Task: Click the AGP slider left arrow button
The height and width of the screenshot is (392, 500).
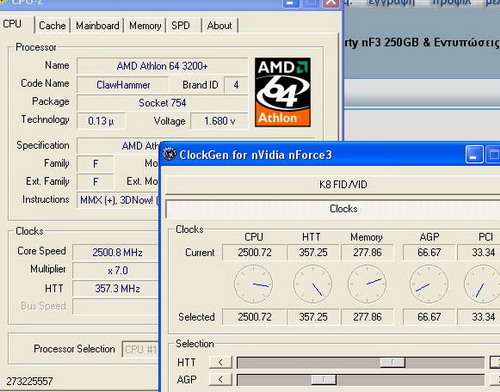Action: [220, 379]
